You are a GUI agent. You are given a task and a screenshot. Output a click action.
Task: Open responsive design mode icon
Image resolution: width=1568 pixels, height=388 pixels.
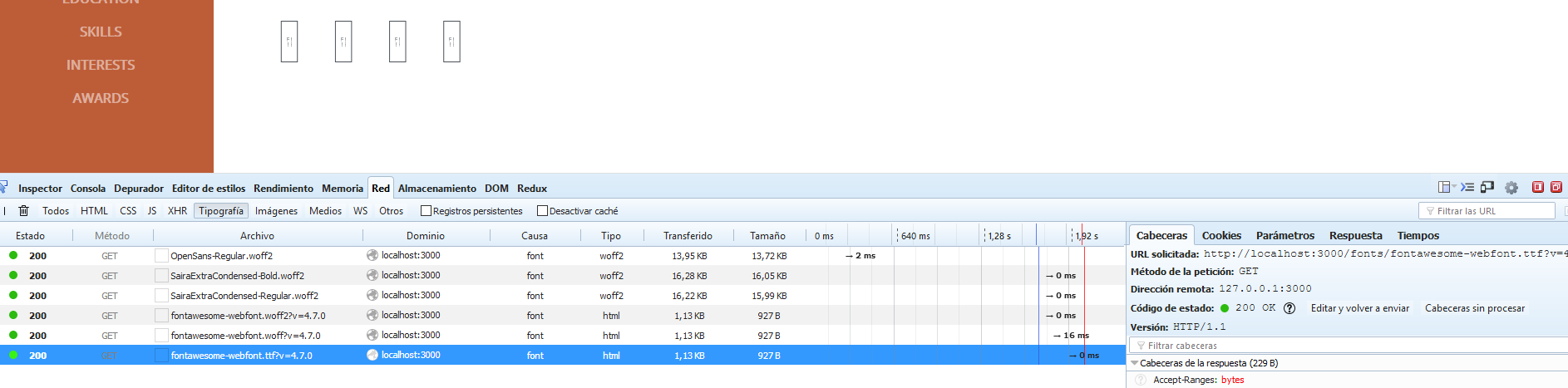click(x=1487, y=188)
